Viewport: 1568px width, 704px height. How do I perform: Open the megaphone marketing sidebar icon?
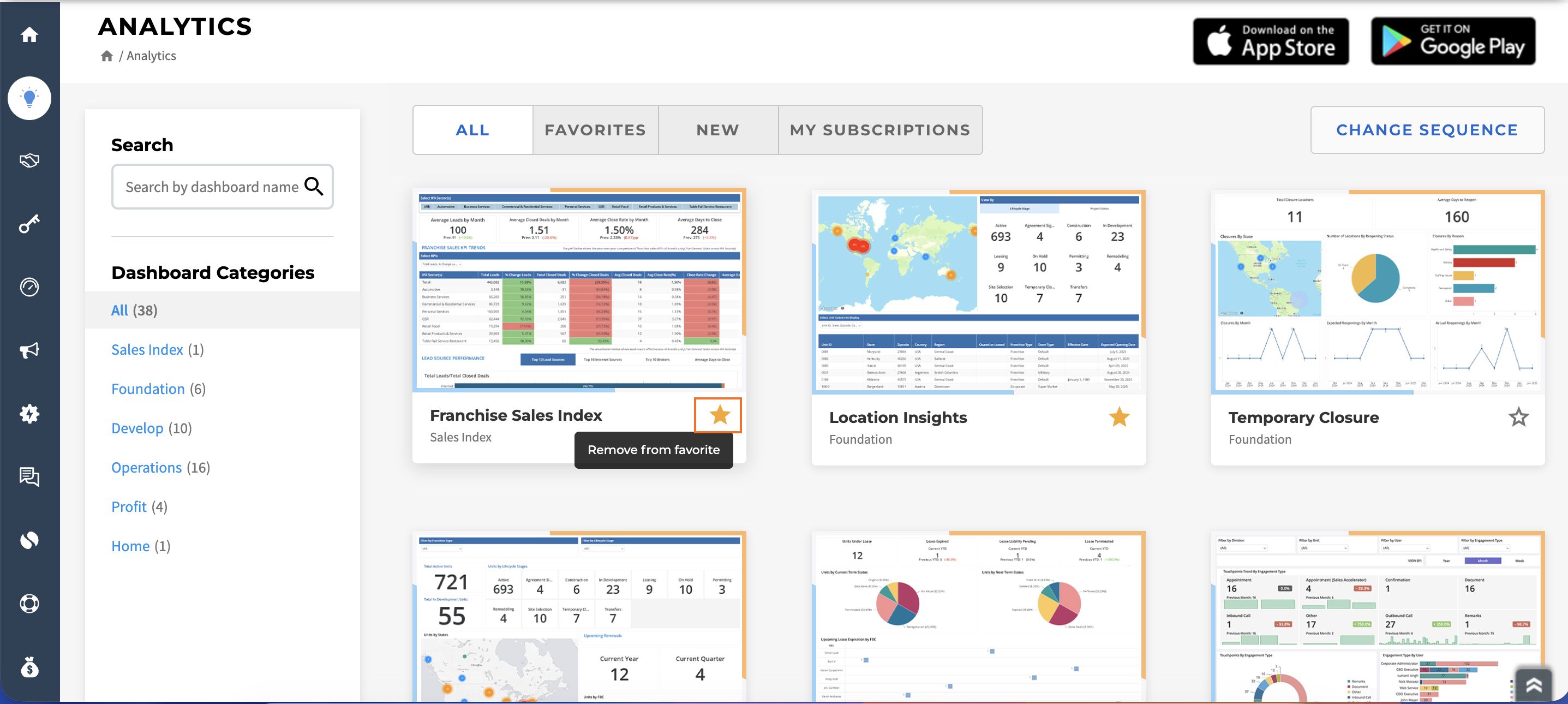[x=29, y=350]
